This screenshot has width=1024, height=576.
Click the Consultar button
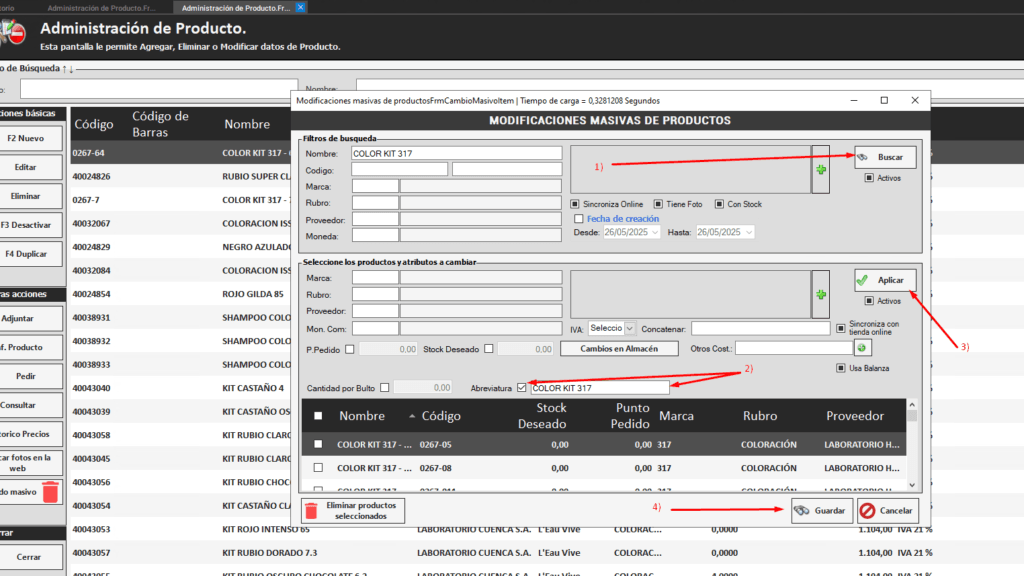click(29, 405)
